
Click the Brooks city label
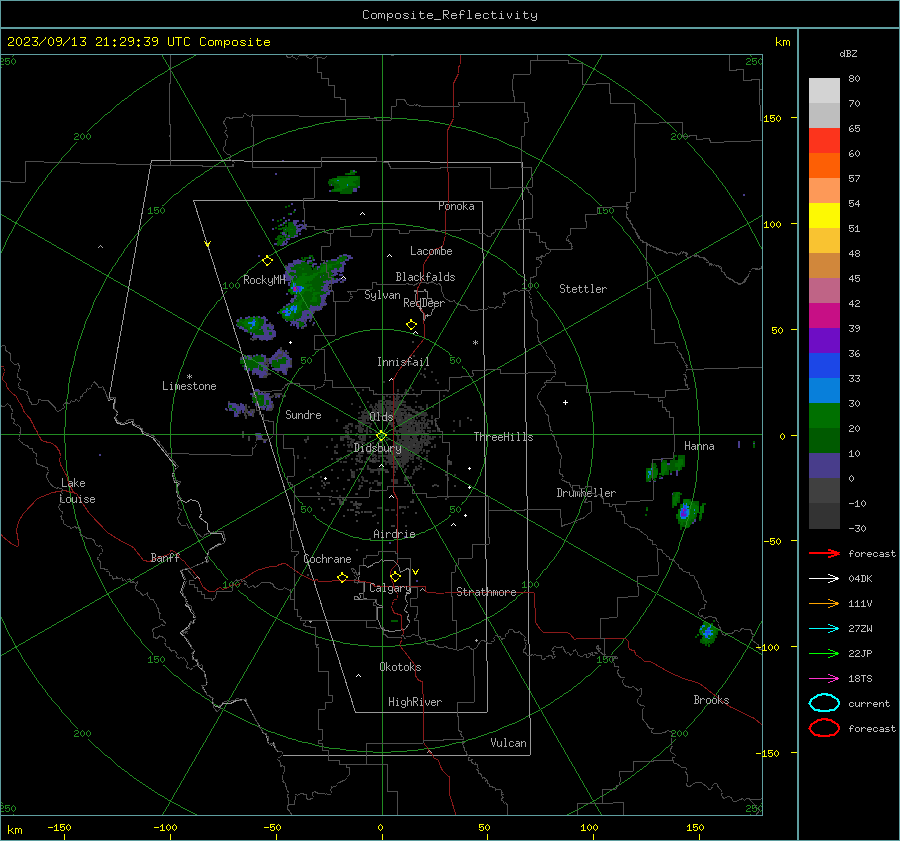[x=711, y=700]
